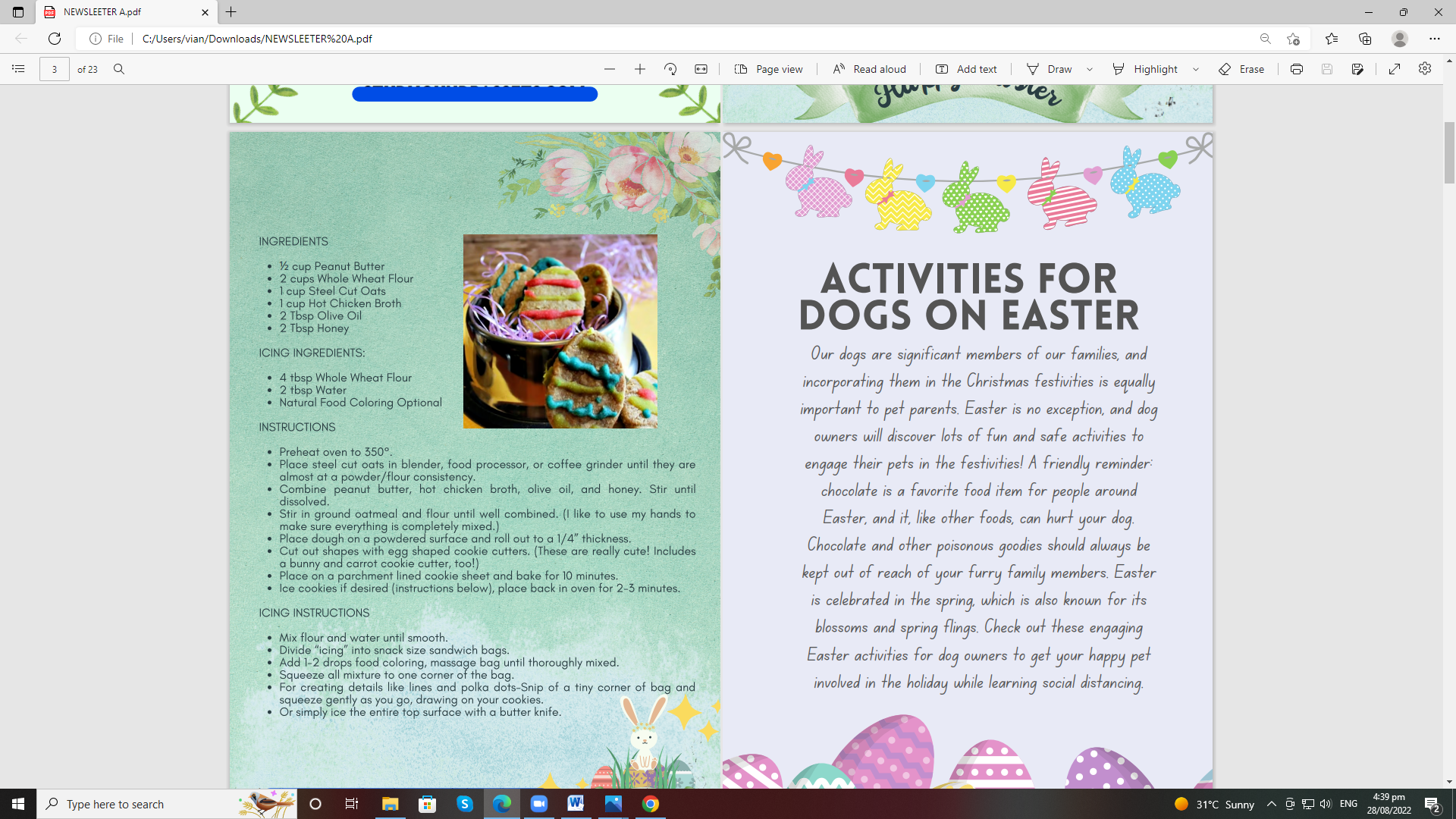
Task: Open Microsoft Word from the taskbar
Action: [576, 804]
